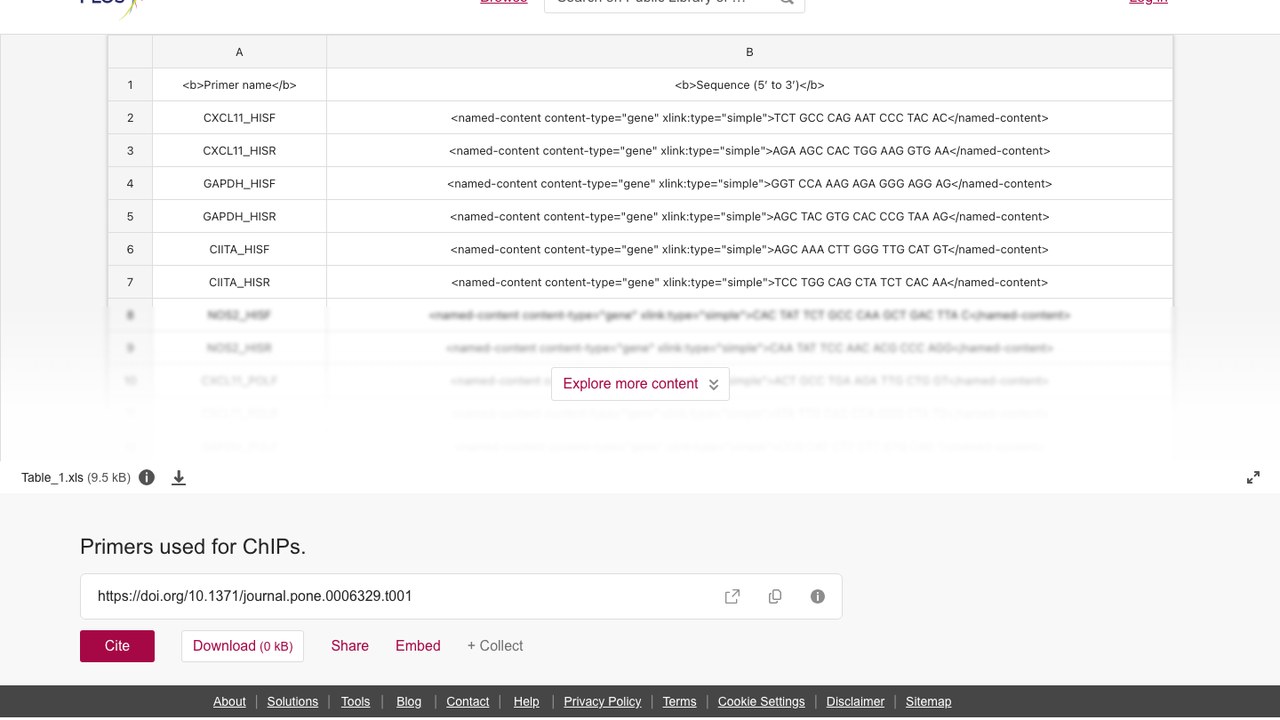Click the sequence GGT CCA AAG AGA cell
Viewport: 1280px width, 720px height.
[x=750, y=184]
